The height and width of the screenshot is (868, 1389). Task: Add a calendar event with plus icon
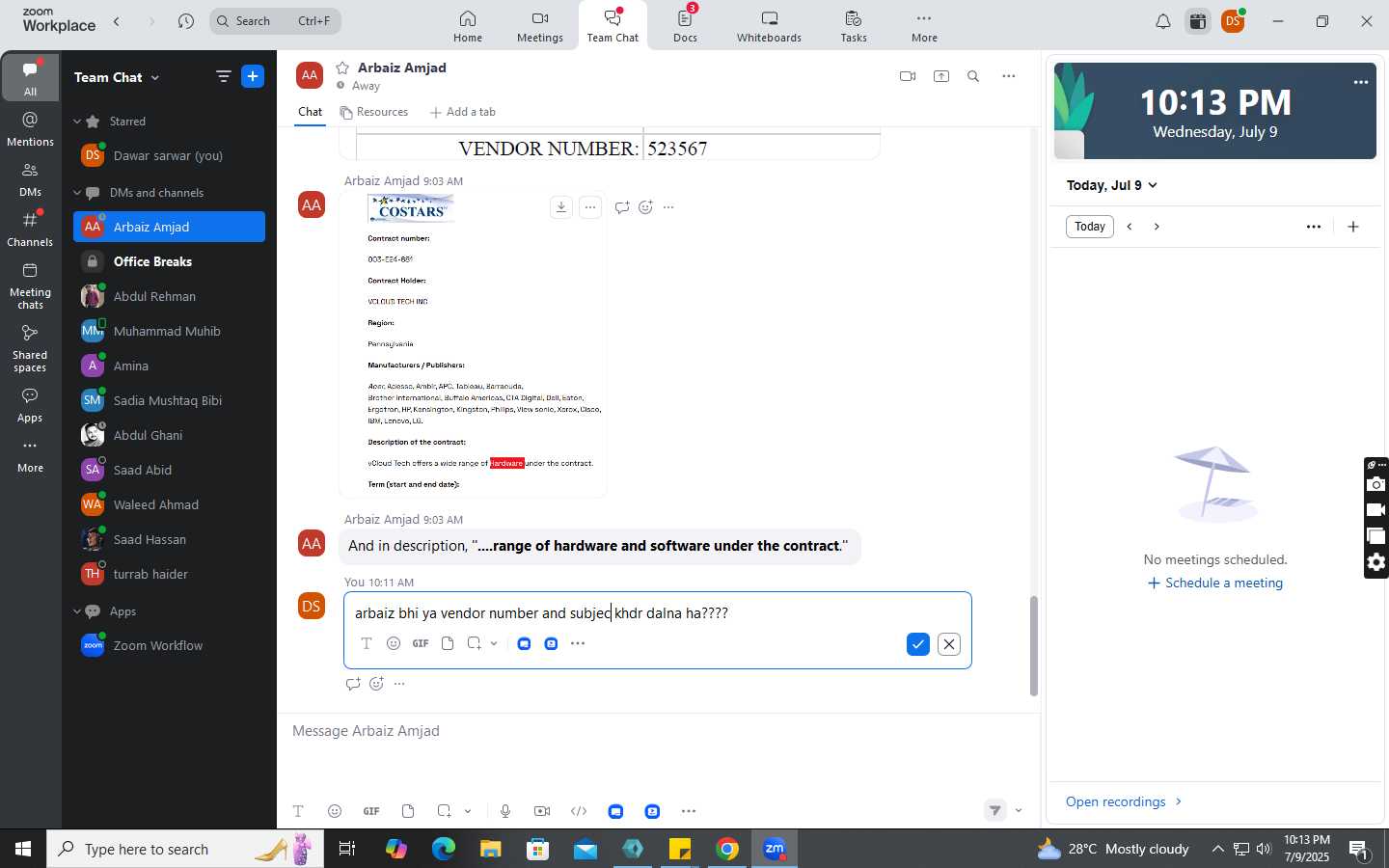(x=1353, y=227)
